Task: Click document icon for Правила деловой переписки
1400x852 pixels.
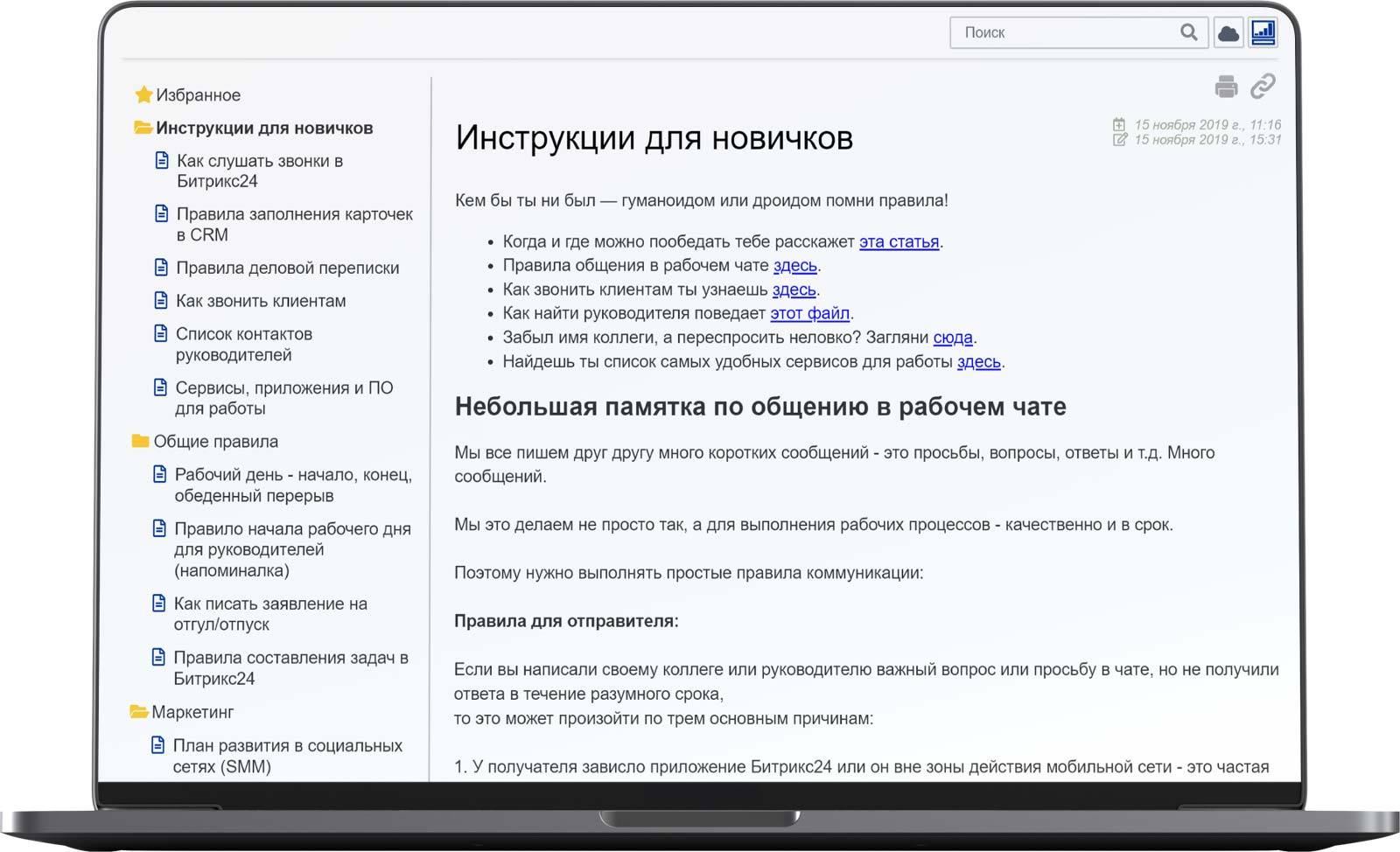Action: pyautogui.click(x=161, y=267)
